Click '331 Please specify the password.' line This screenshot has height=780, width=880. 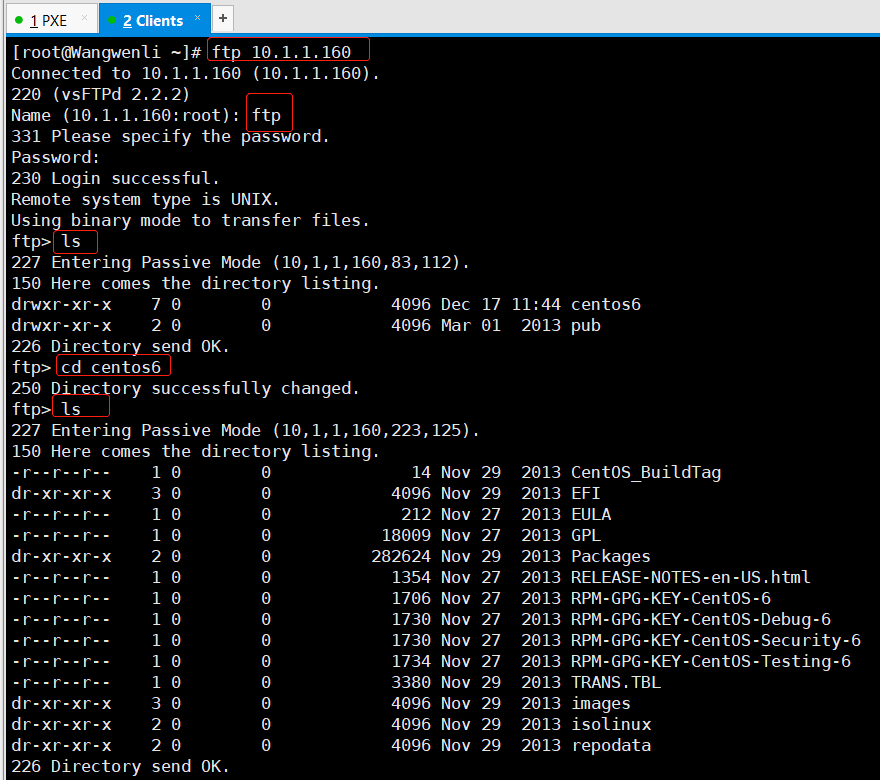coord(170,136)
